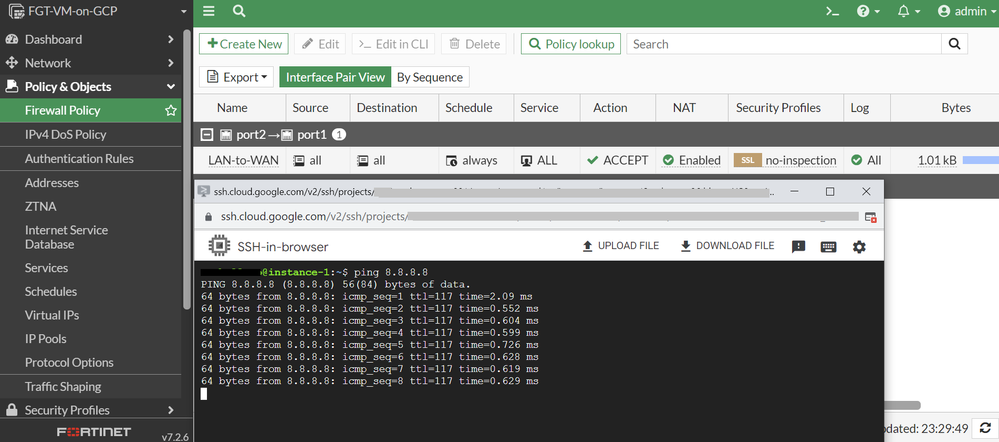Viewport: 999px width, 442px height.
Task: Click the Edit policy button
Action: click(x=320, y=44)
